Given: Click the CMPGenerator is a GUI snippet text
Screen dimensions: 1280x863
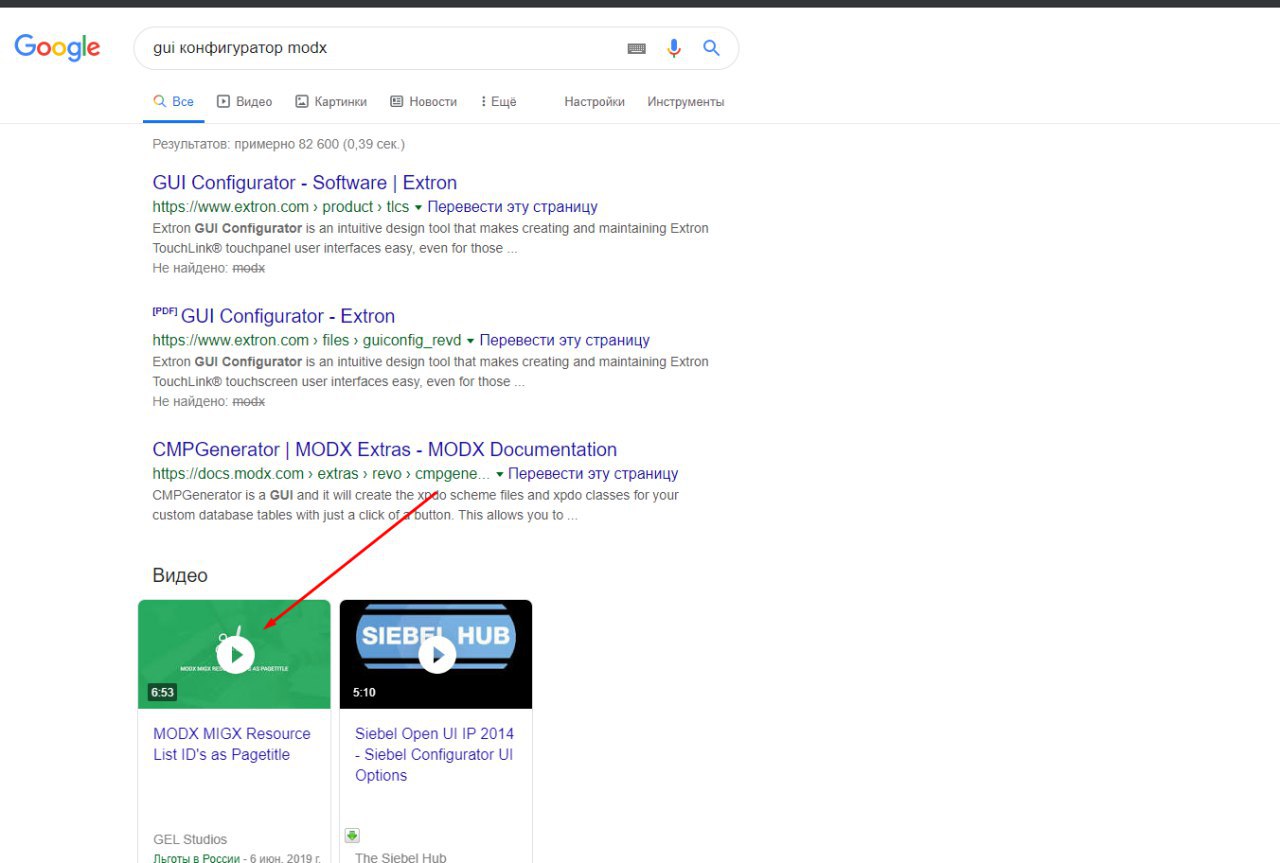Looking at the screenshot, I should [416, 505].
